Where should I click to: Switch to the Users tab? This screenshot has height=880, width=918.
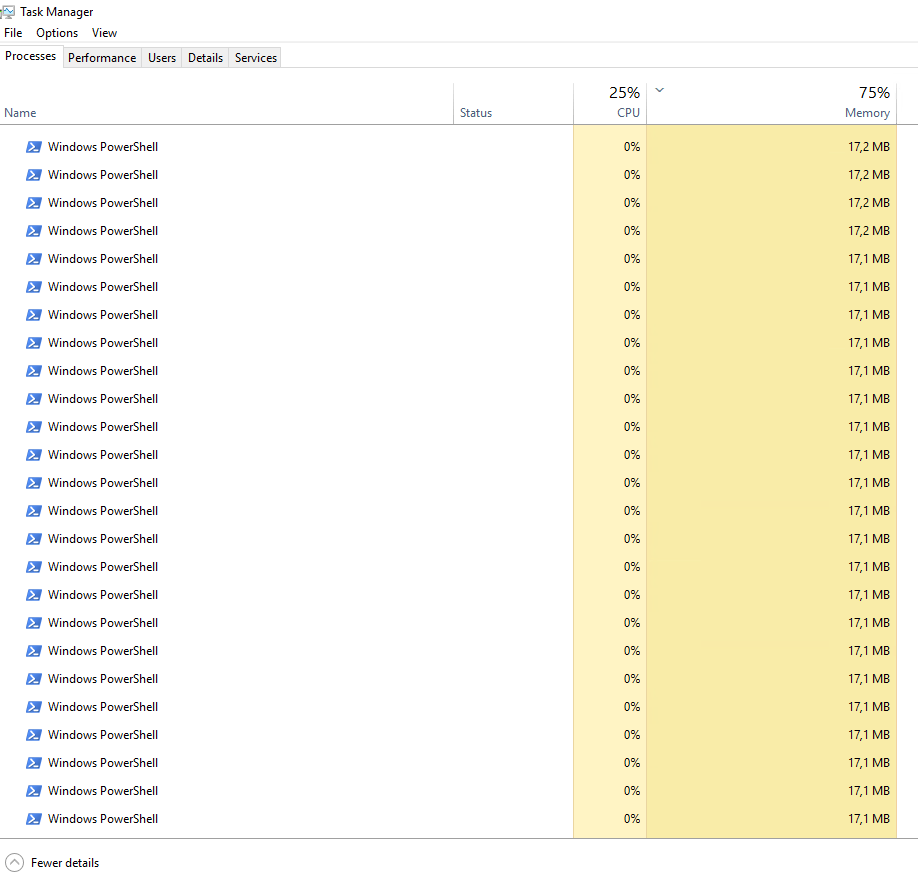(x=162, y=57)
